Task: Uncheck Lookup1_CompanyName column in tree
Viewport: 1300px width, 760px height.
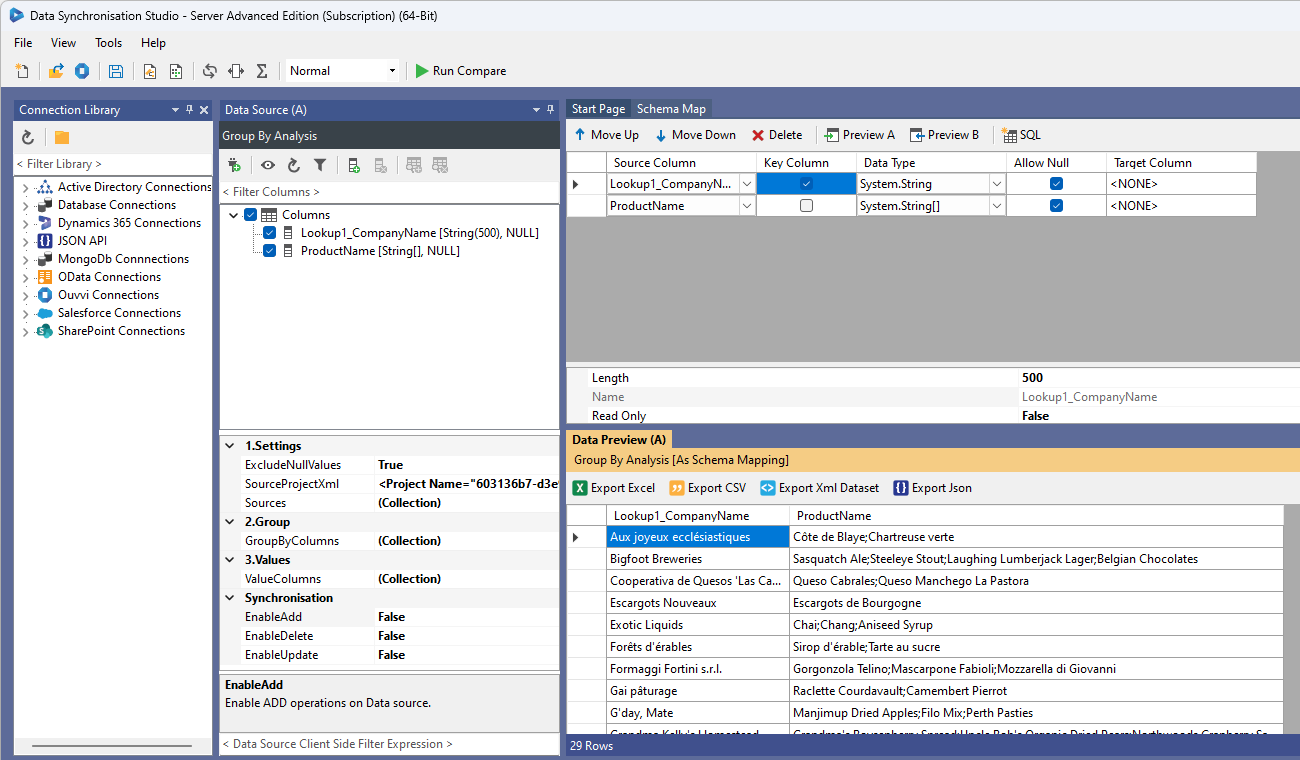Action: [x=269, y=233]
